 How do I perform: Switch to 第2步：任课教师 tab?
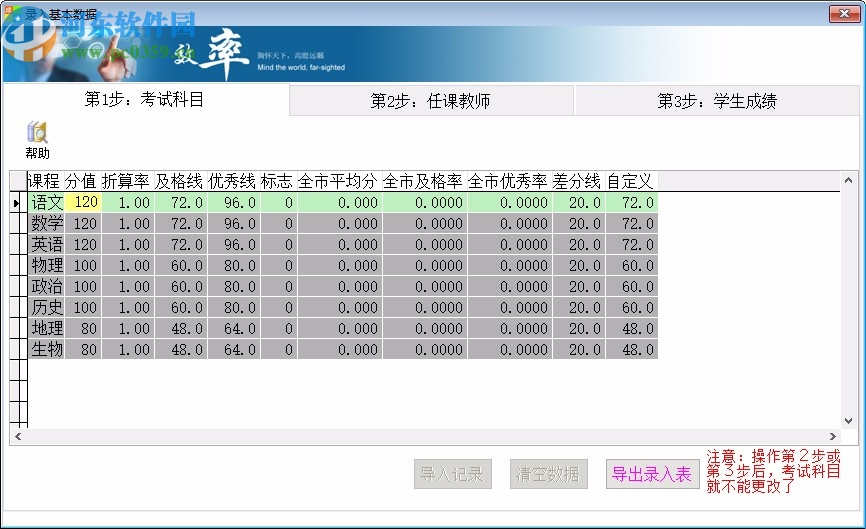431,101
